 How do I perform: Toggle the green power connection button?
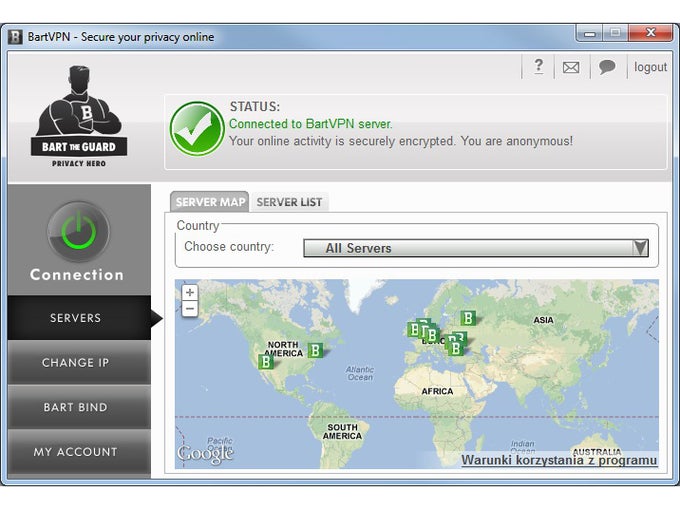point(78,231)
